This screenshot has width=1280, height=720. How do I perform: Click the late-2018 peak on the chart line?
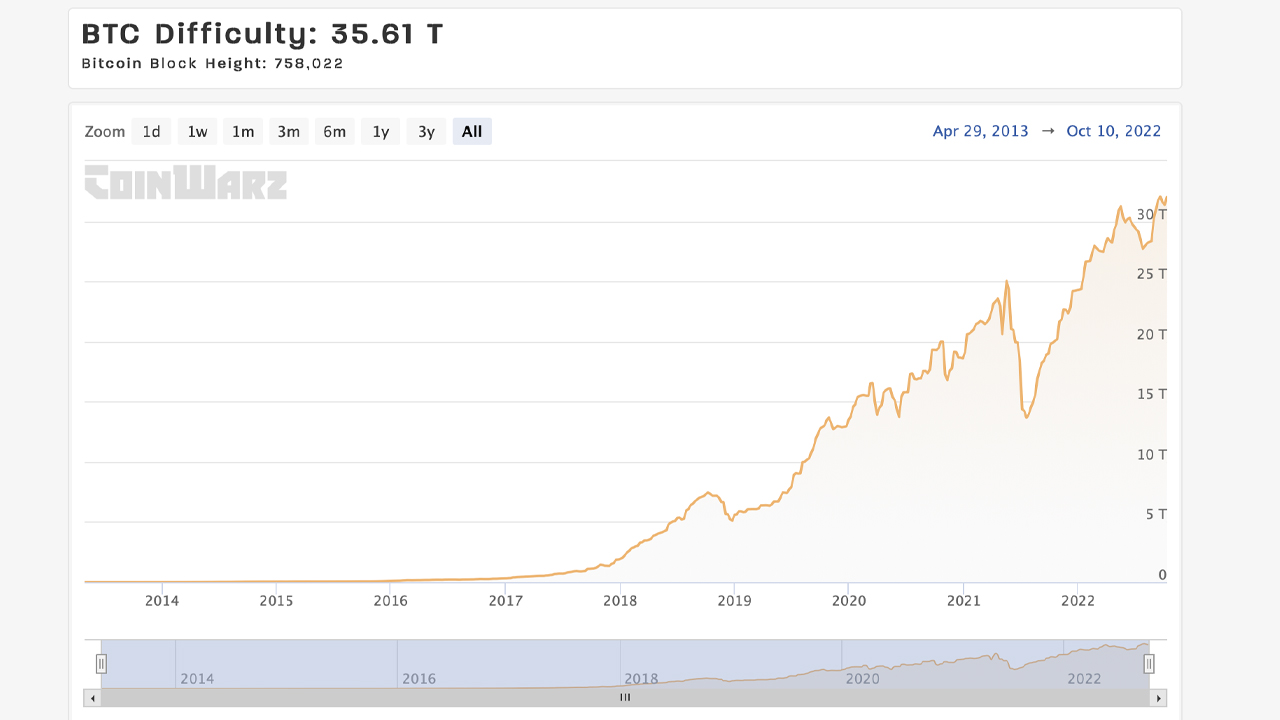[708, 493]
